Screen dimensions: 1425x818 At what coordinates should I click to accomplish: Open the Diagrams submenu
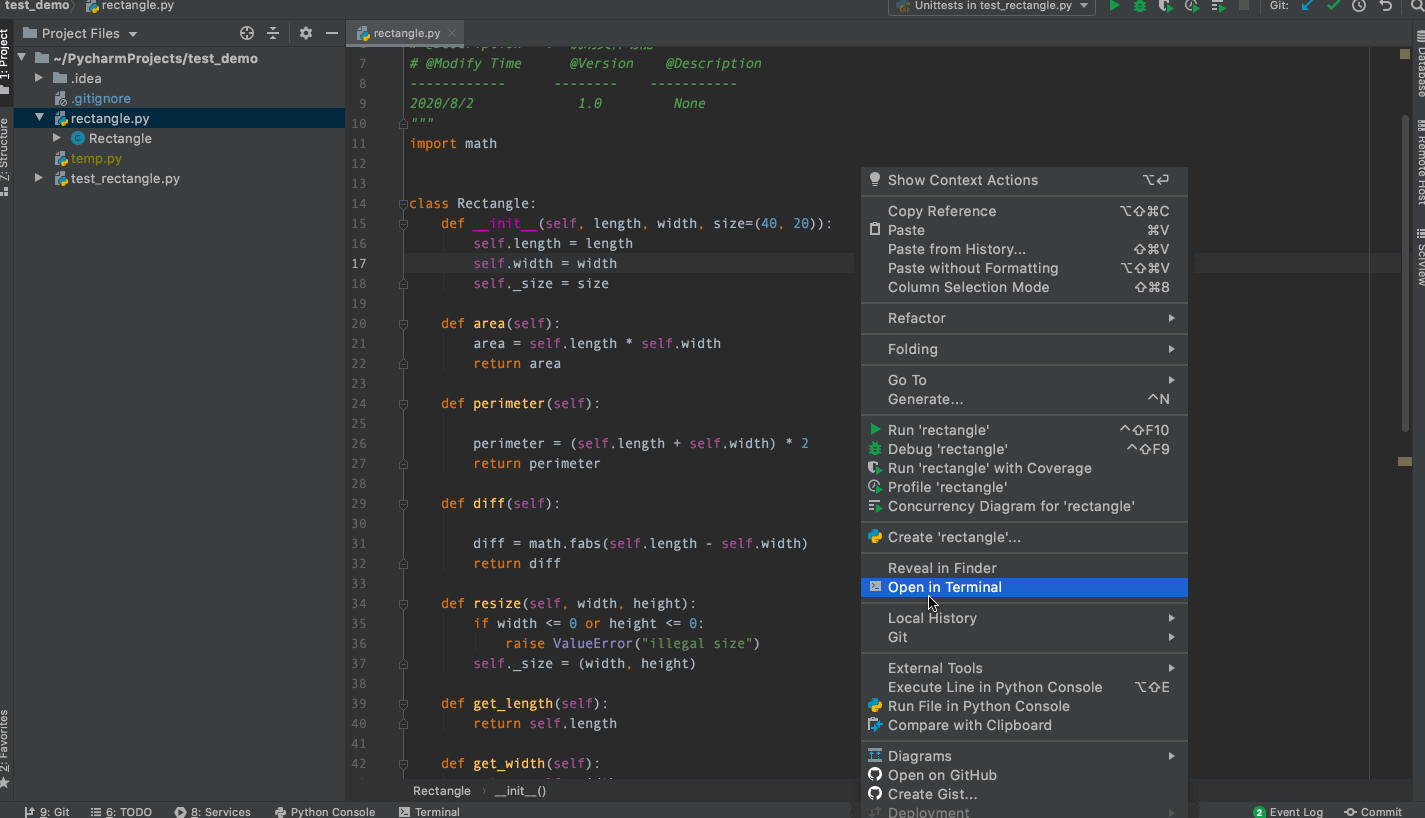pos(1024,756)
